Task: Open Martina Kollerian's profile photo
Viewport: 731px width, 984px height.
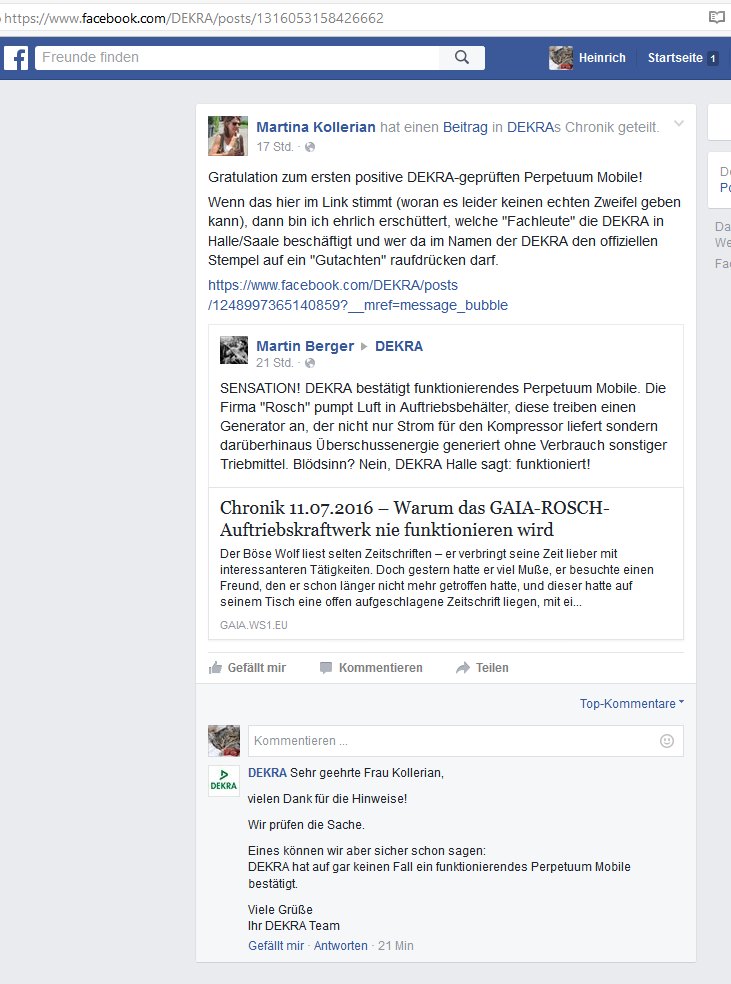Action: pyautogui.click(x=228, y=136)
